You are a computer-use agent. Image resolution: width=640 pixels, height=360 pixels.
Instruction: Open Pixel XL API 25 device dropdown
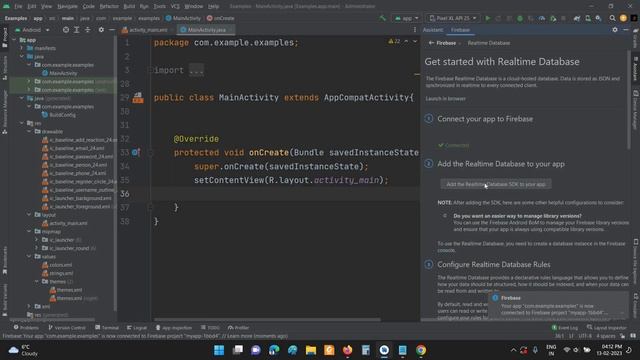[453, 18]
